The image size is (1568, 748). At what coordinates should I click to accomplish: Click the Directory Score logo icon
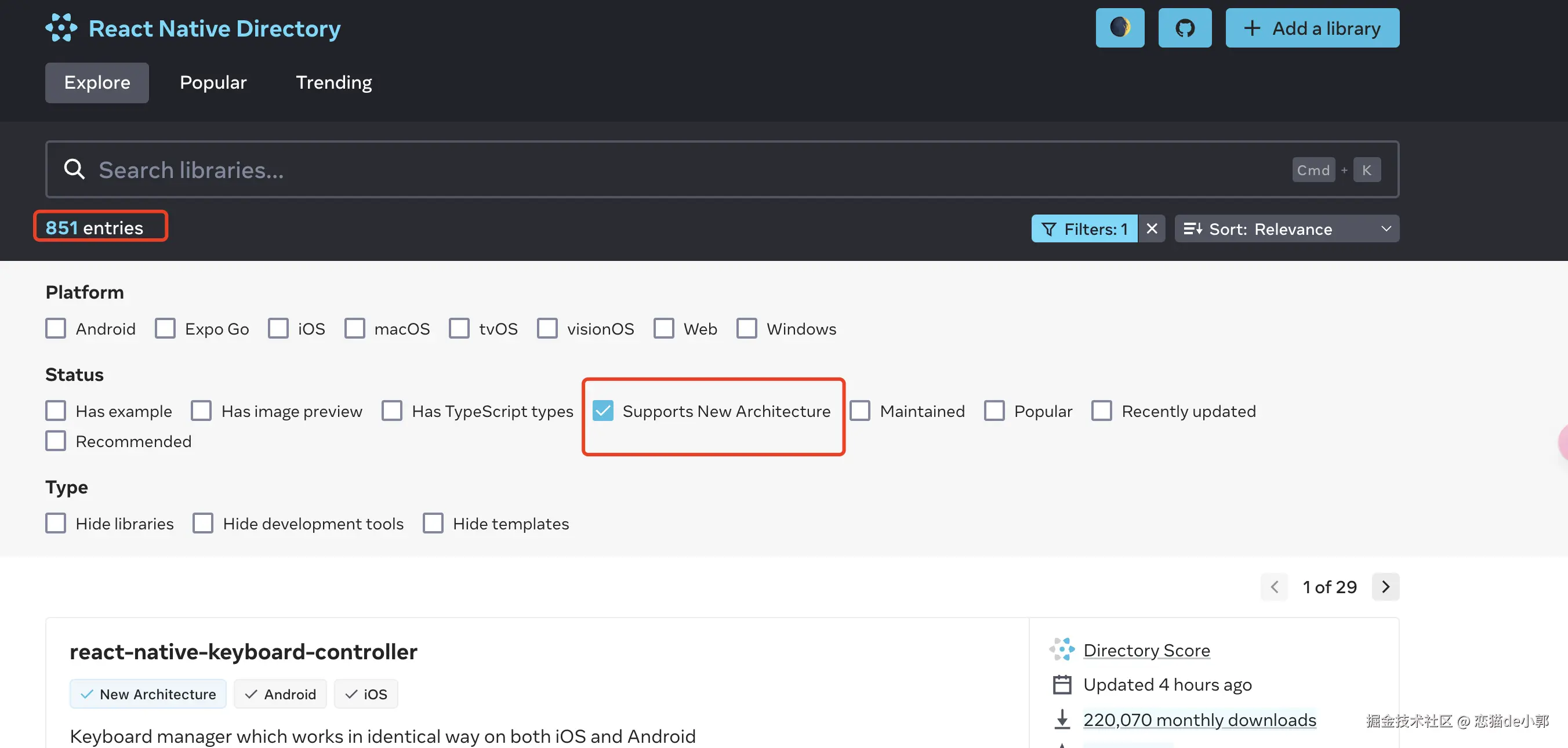[1062, 649]
